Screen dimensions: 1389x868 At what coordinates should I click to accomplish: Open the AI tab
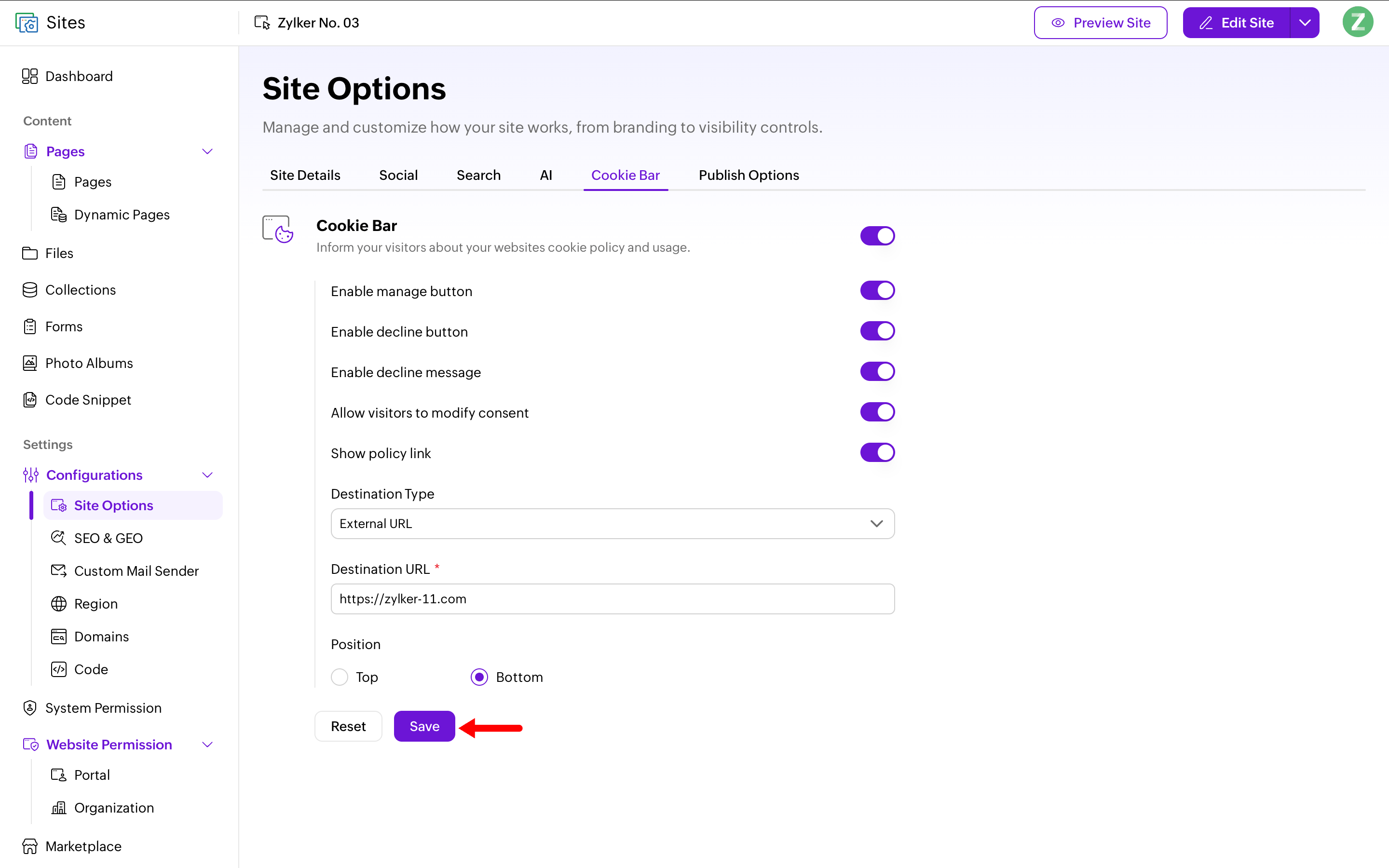pyautogui.click(x=546, y=175)
